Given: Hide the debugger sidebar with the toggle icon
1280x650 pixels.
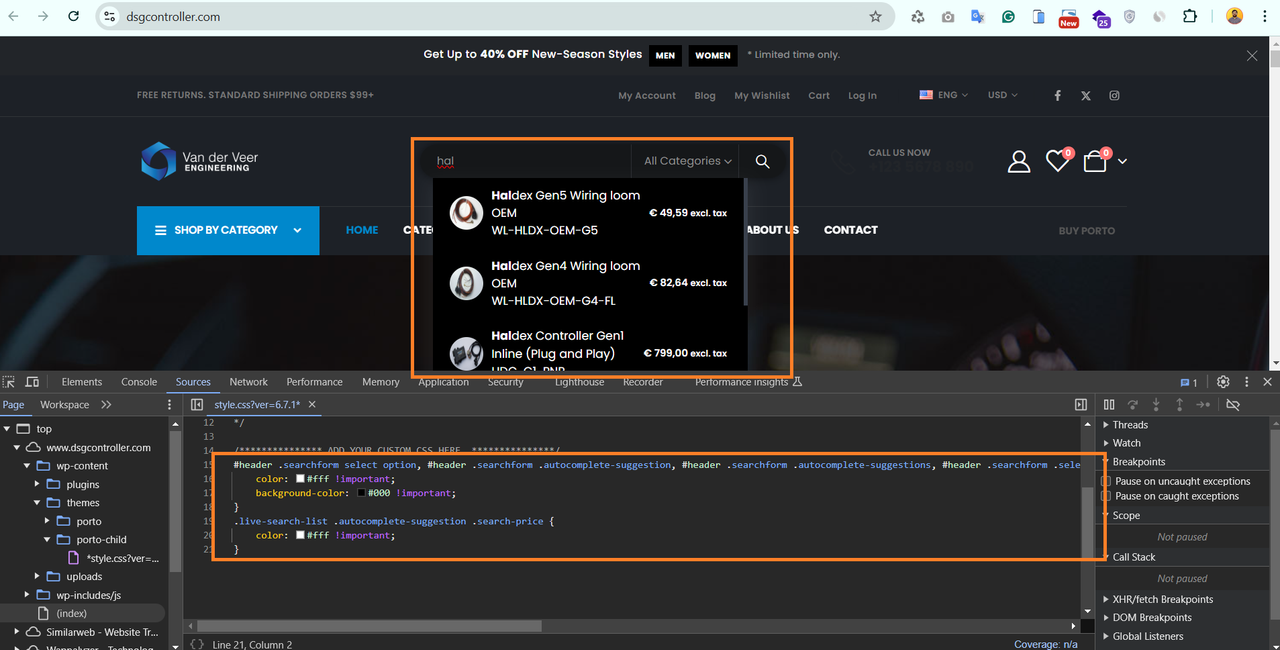Looking at the screenshot, I should click(1081, 404).
